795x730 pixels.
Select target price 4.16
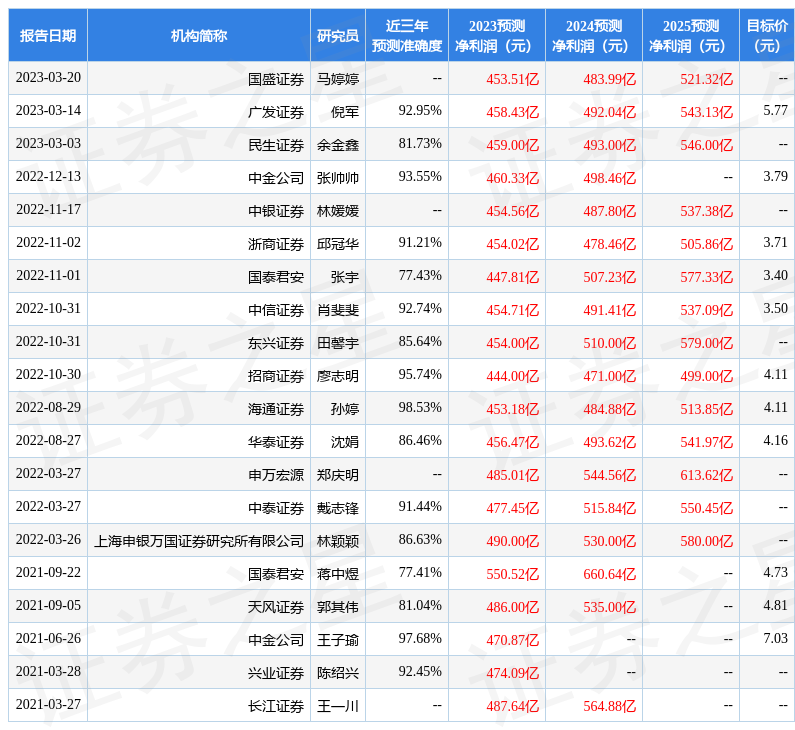click(776, 440)
